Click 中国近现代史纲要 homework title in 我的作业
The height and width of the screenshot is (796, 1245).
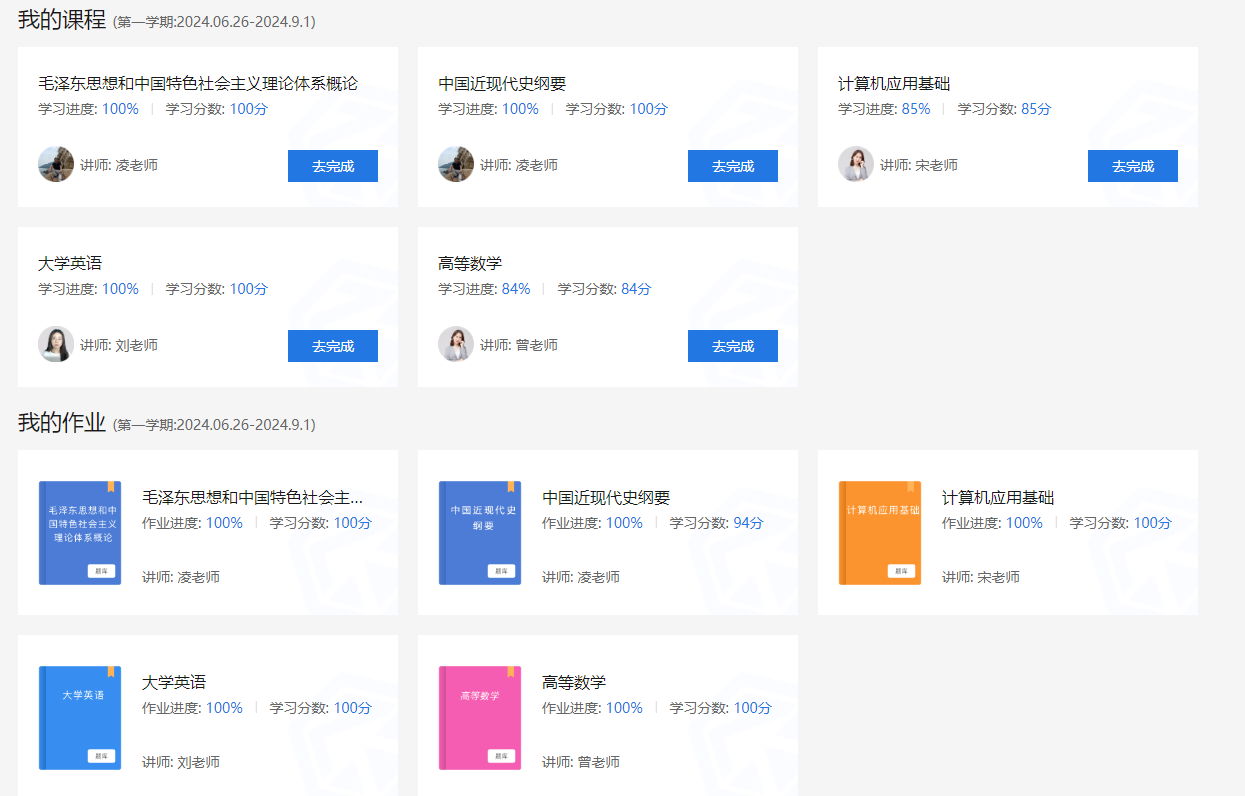[x=605, y=498]
